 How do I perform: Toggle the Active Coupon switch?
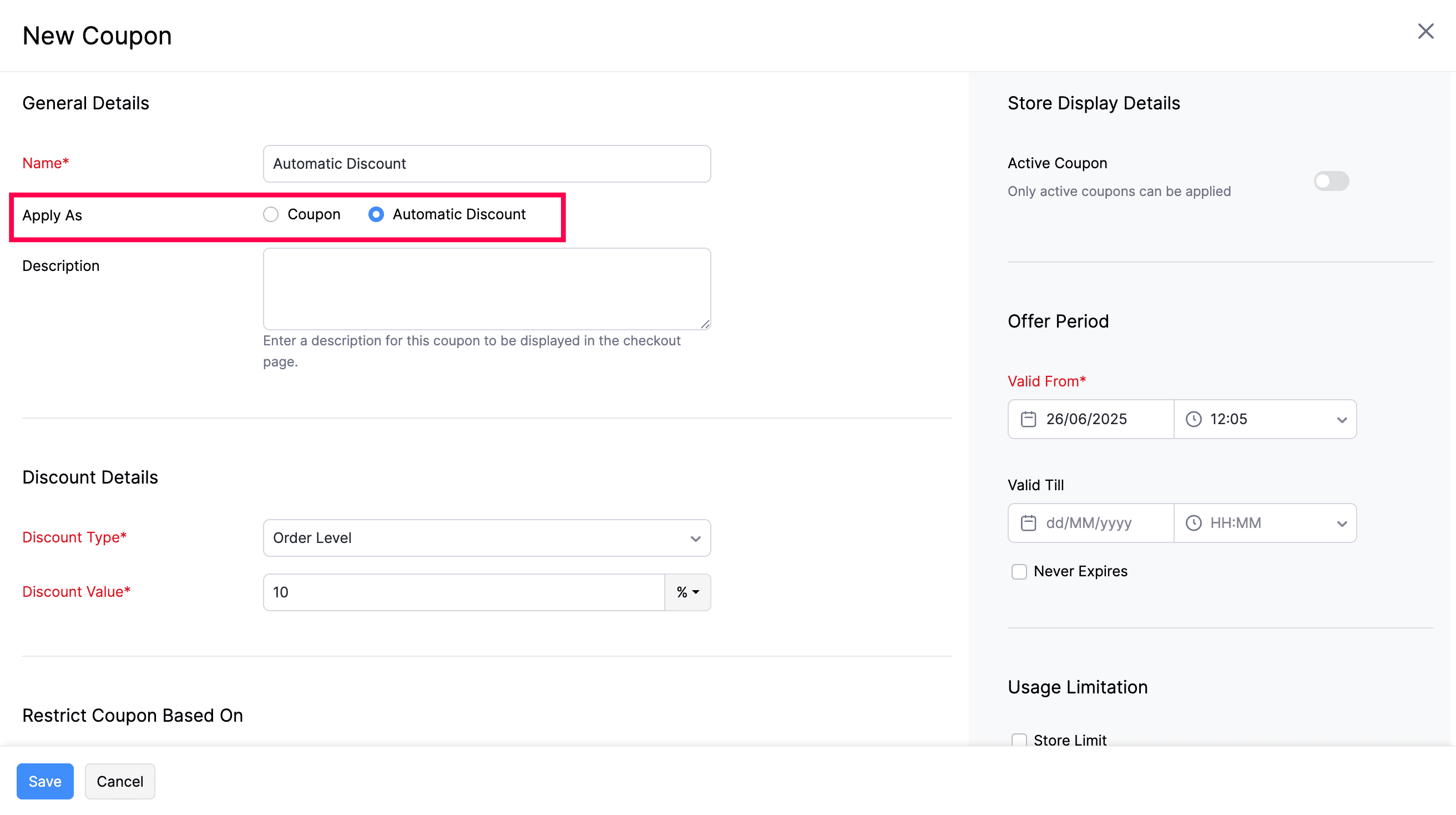coord(1331,182)
